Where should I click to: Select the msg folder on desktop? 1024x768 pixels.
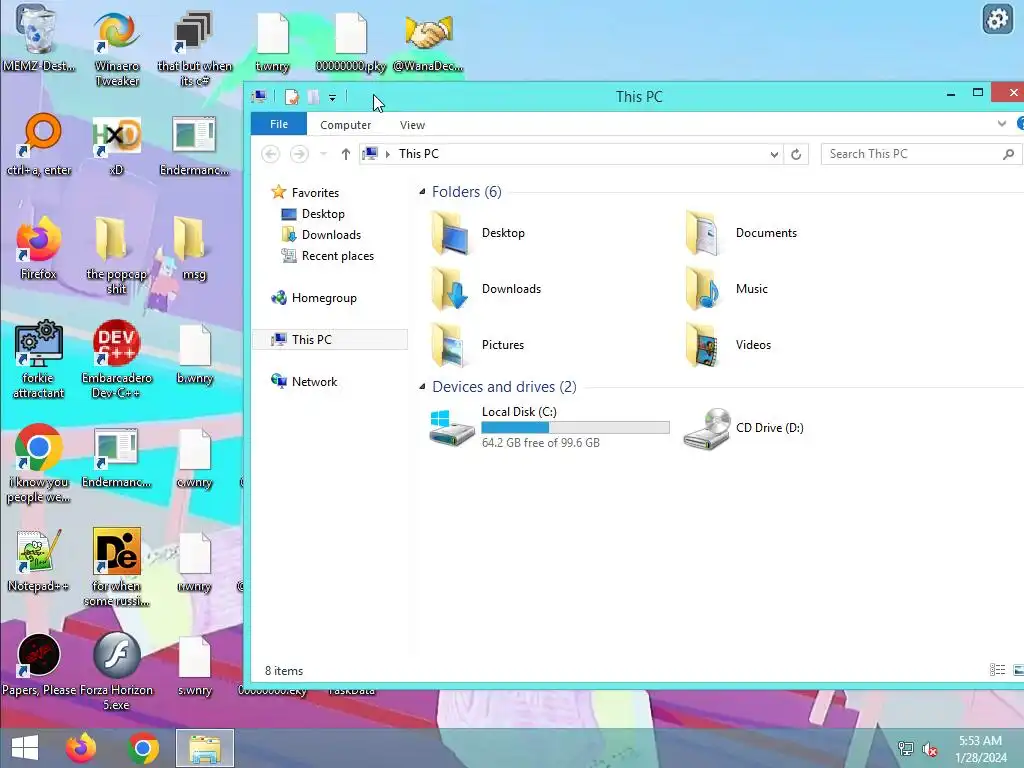click(x=194, y=248)
